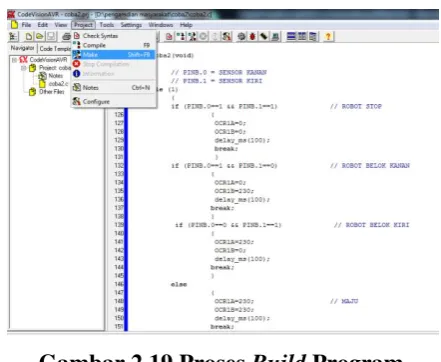Click the '// ROBOT STOP' comment
The image size is (441, 362).
click(356, 106)
